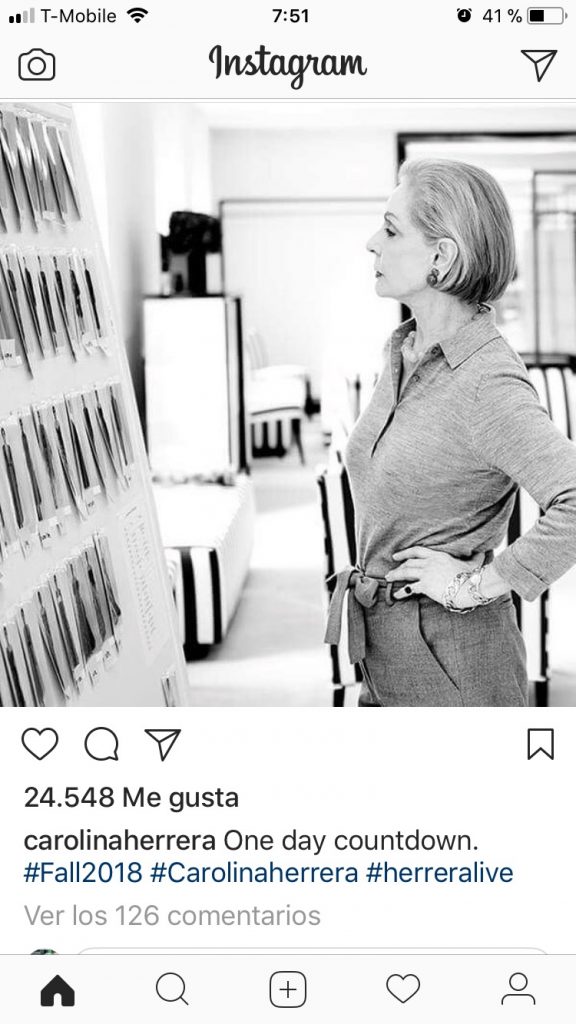Image resolution: width=576 pixels, height=1024 pixels.
Task: Open the Activity heart tab in bottom bar
Action: tap(403, 989)
